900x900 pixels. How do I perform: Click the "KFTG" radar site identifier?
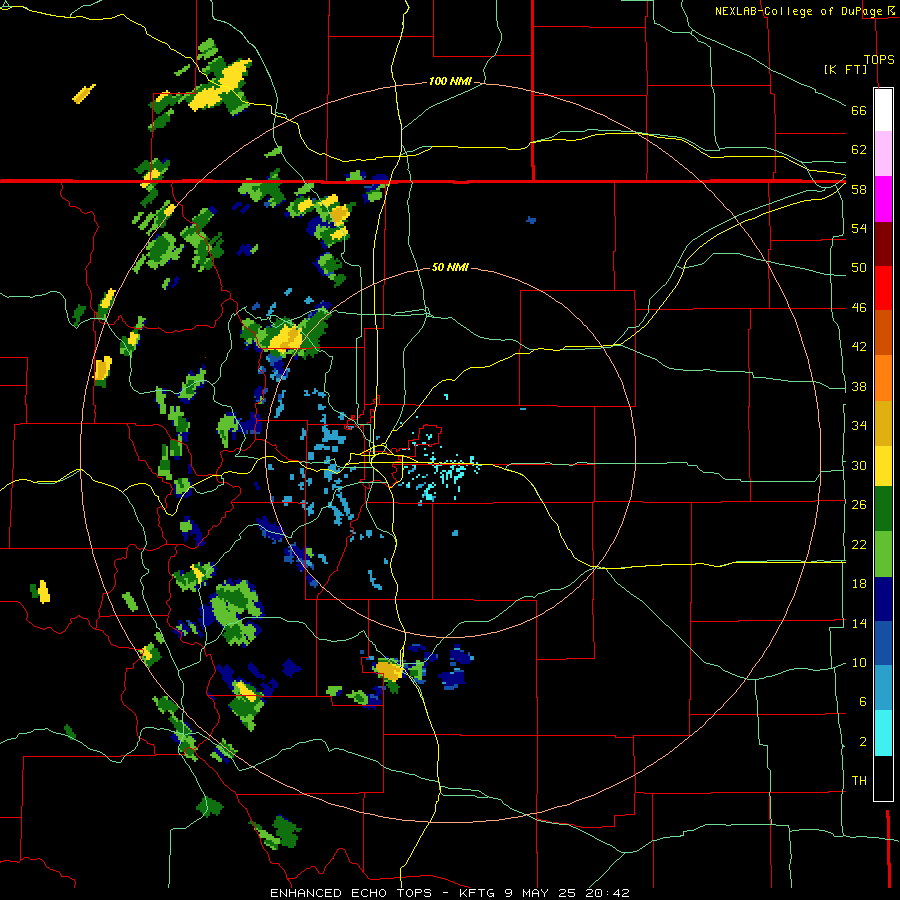(477, 893)
